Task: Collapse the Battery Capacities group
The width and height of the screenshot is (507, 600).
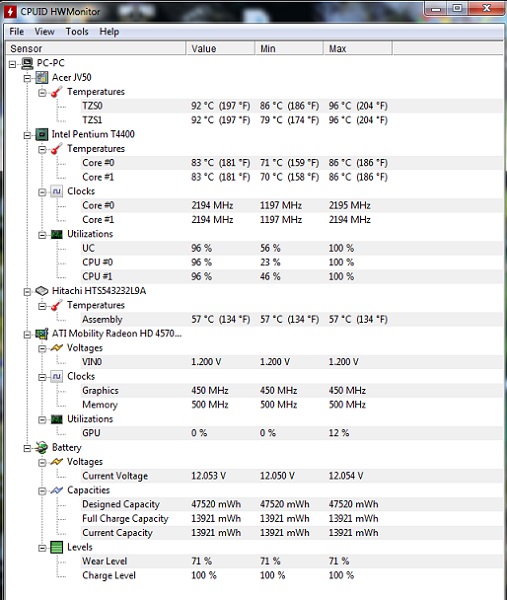Action: [42, 491]
